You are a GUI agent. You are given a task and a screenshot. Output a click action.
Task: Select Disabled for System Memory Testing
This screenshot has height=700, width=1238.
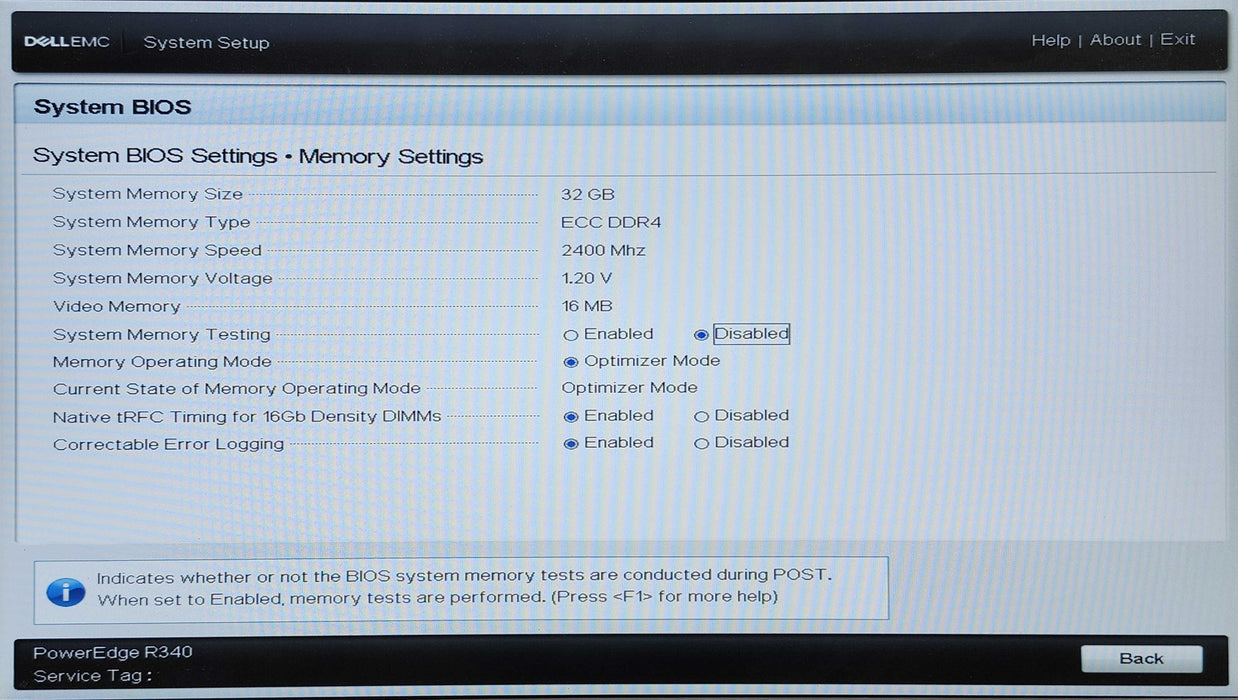point(701,335)
